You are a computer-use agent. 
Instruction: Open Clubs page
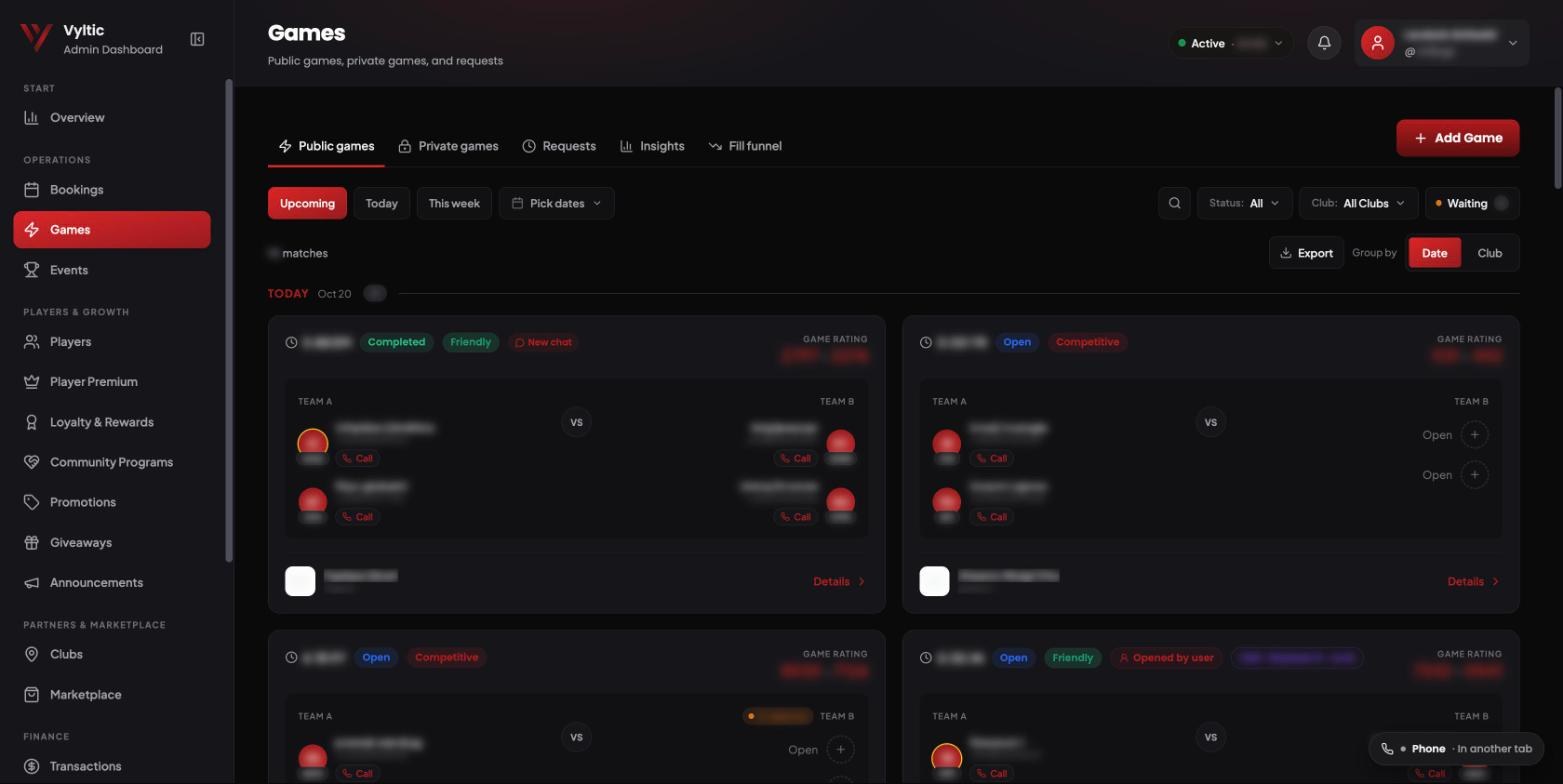tap(112, 654)
